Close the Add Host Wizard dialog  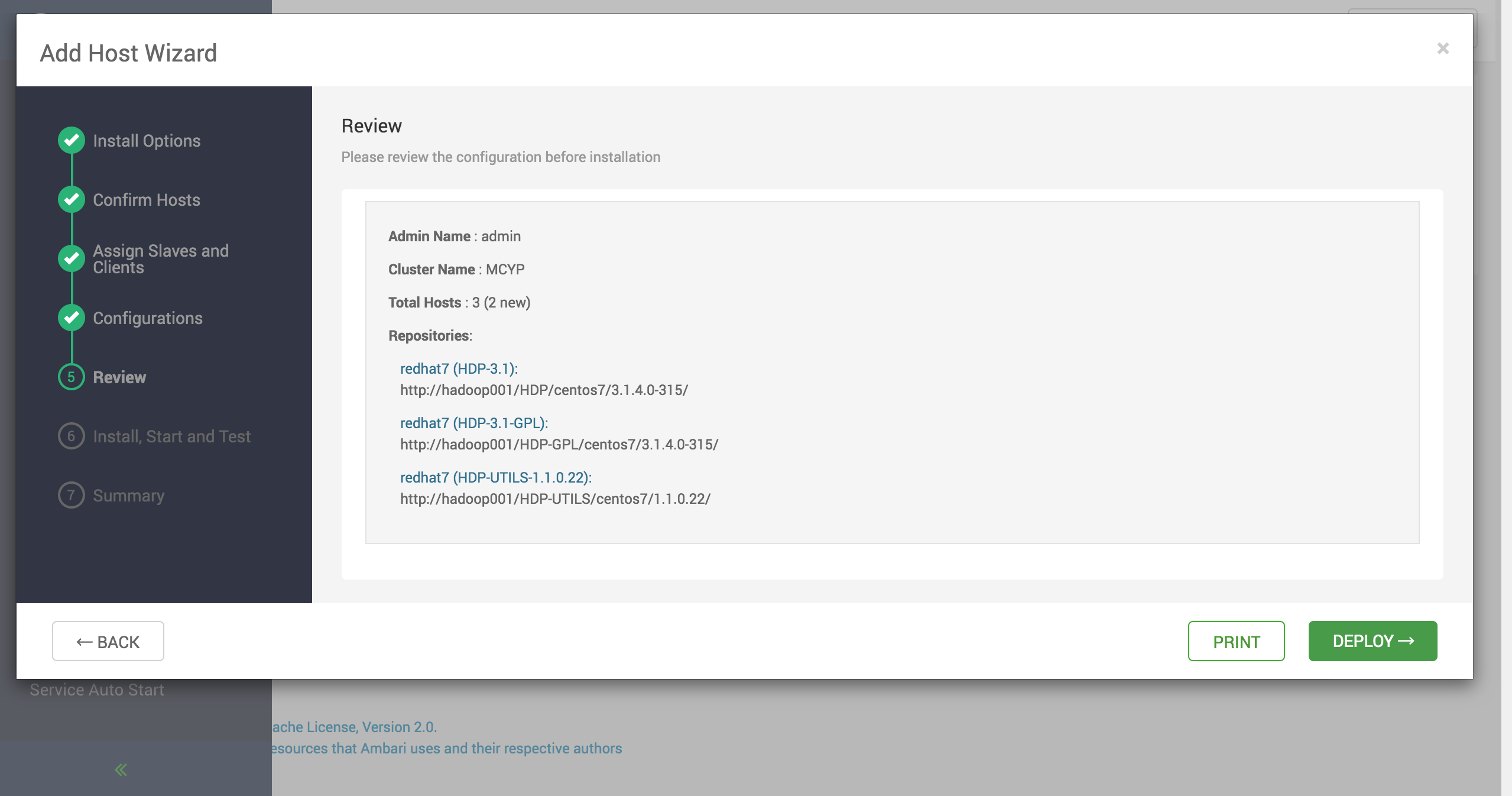tap(1443, 48)
